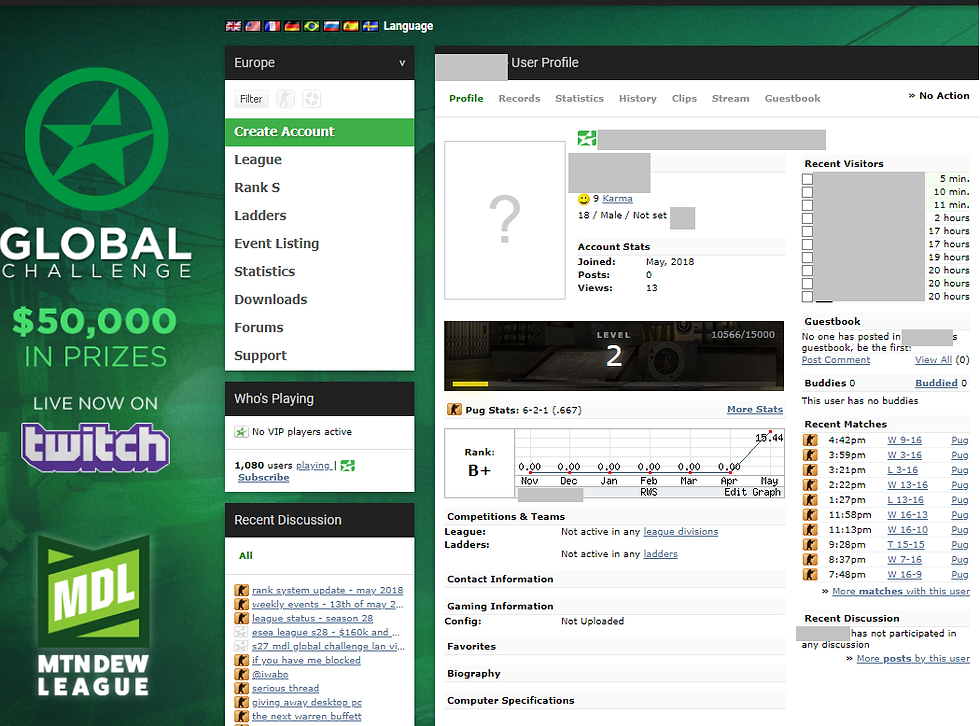Viewport: 980px width, 726px height.
Task: Open the Guestbook tab
Action: (793, 98)
